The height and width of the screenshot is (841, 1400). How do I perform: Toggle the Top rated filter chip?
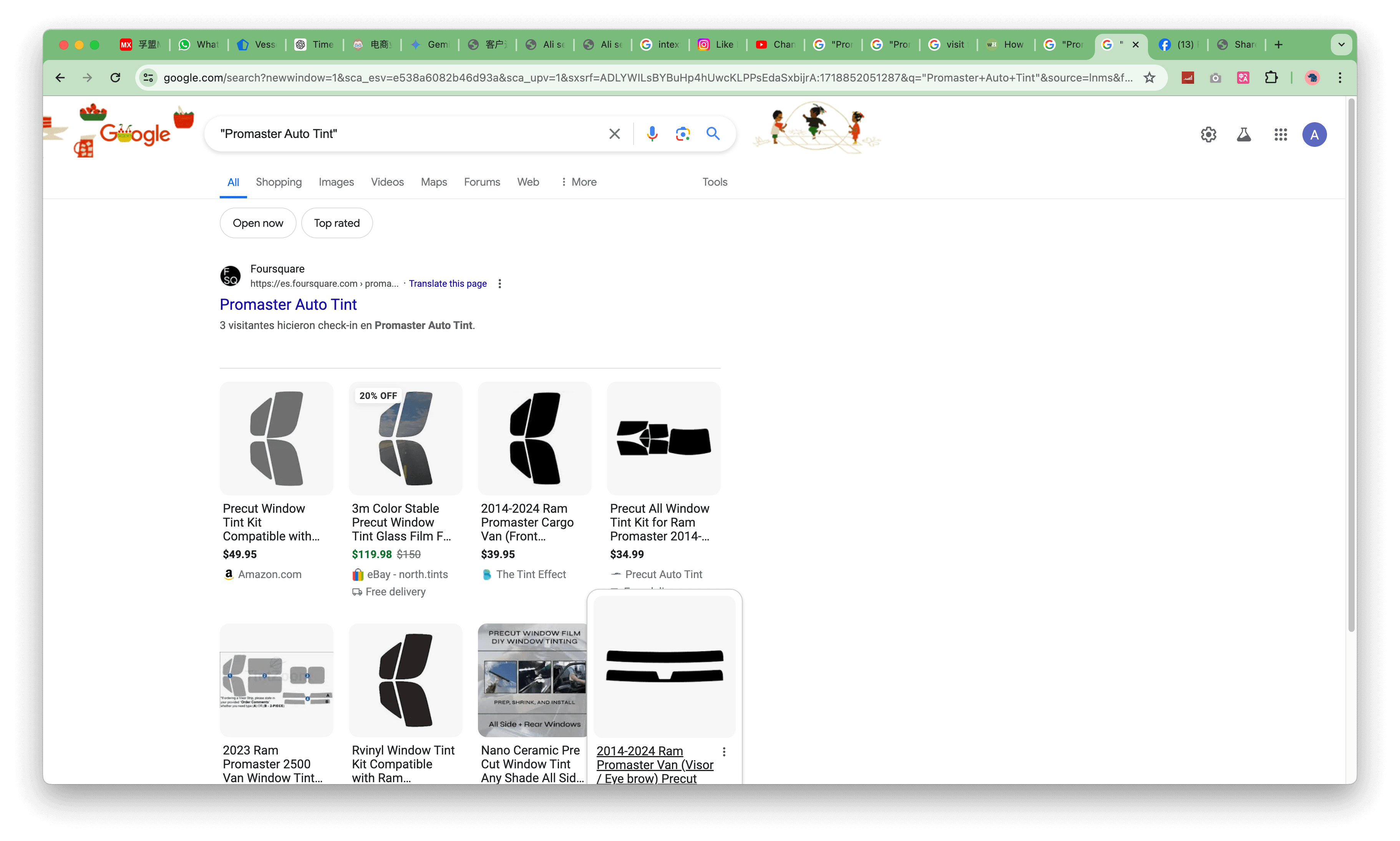[337, 223]
